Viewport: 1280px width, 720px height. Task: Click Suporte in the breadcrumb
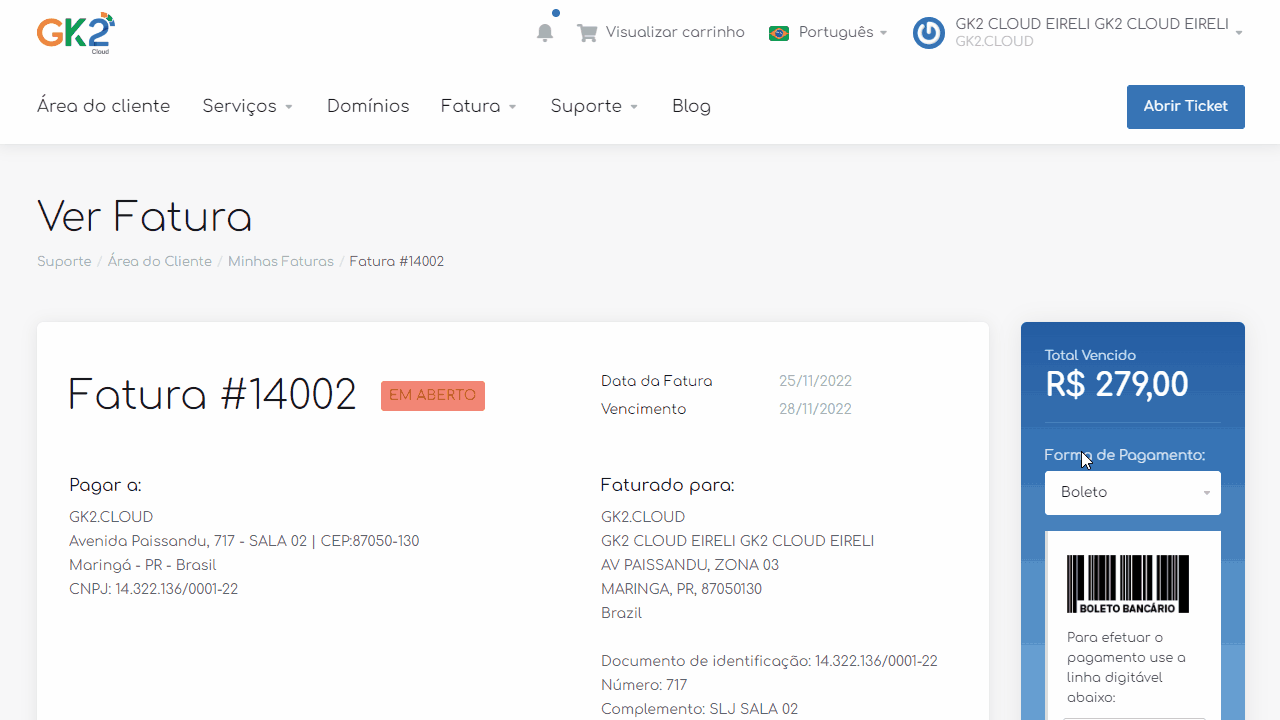point(64,262)
